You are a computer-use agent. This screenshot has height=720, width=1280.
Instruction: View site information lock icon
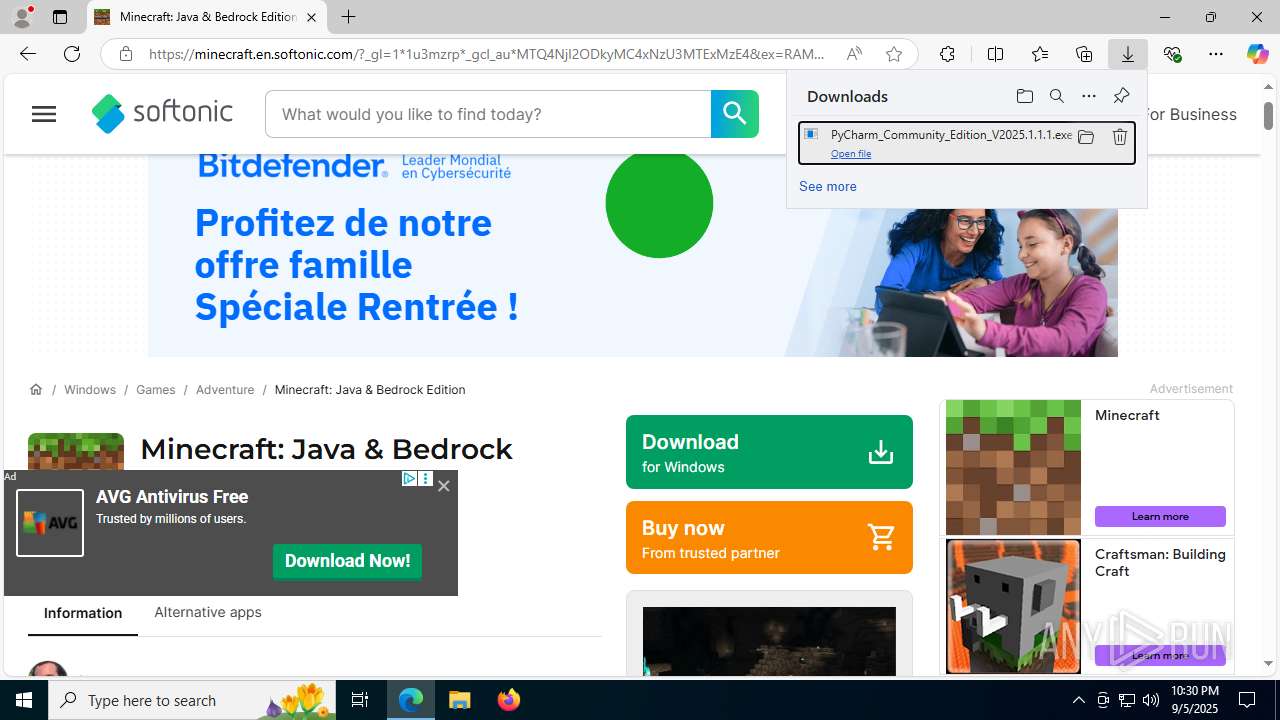[126, 54]
